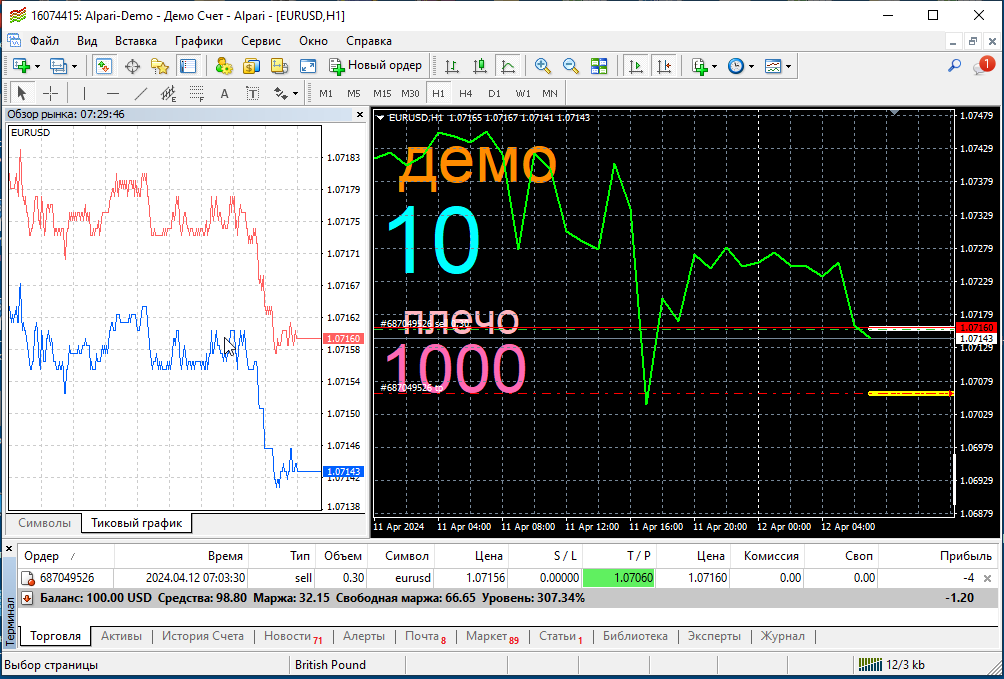Click the order 687049526 row icon

[x=28, y=578]
